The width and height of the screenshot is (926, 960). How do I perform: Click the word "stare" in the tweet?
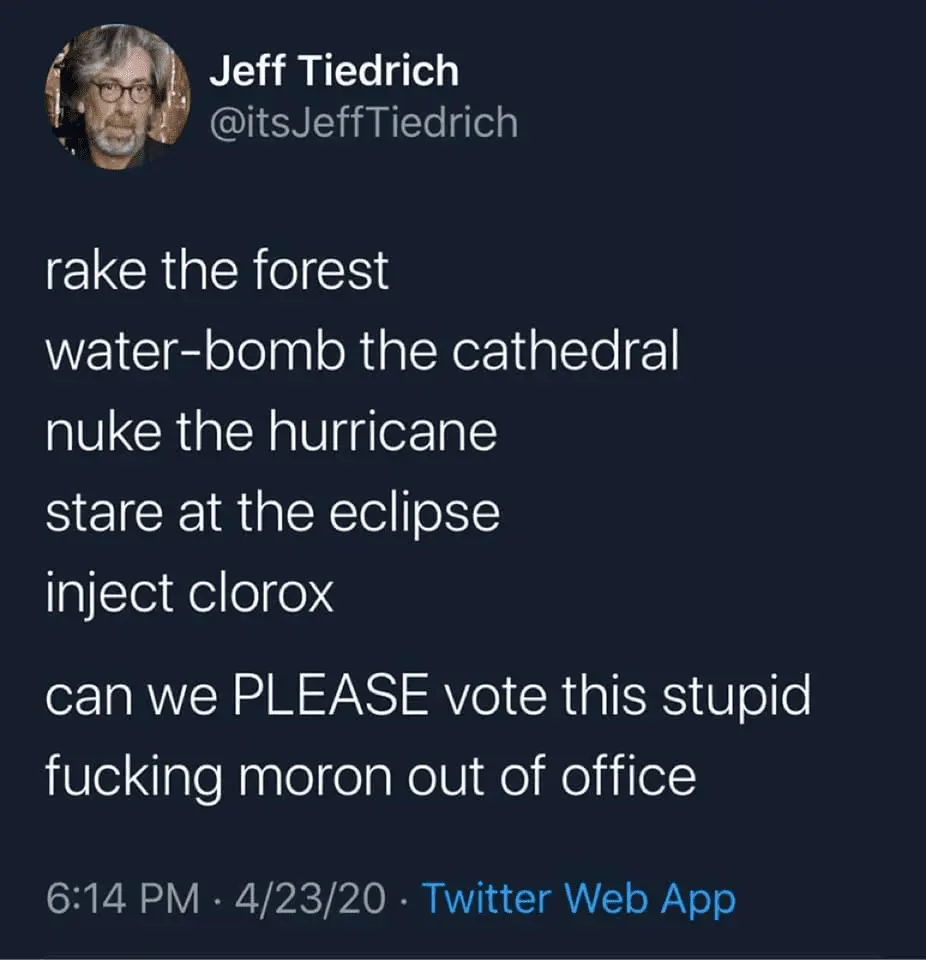106,514
